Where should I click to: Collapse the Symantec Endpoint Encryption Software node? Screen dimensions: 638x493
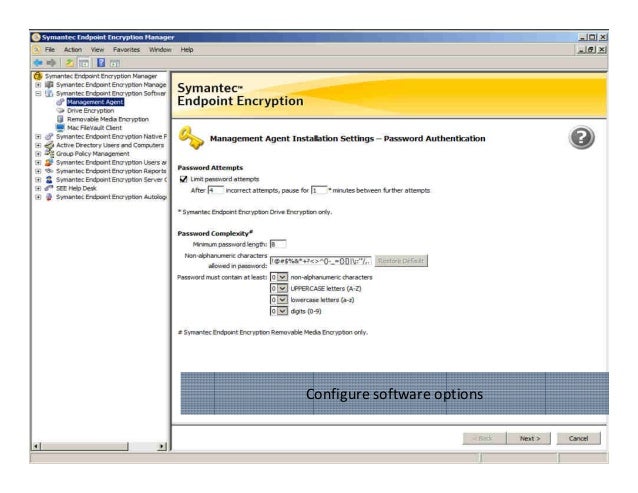click(38, 93)
